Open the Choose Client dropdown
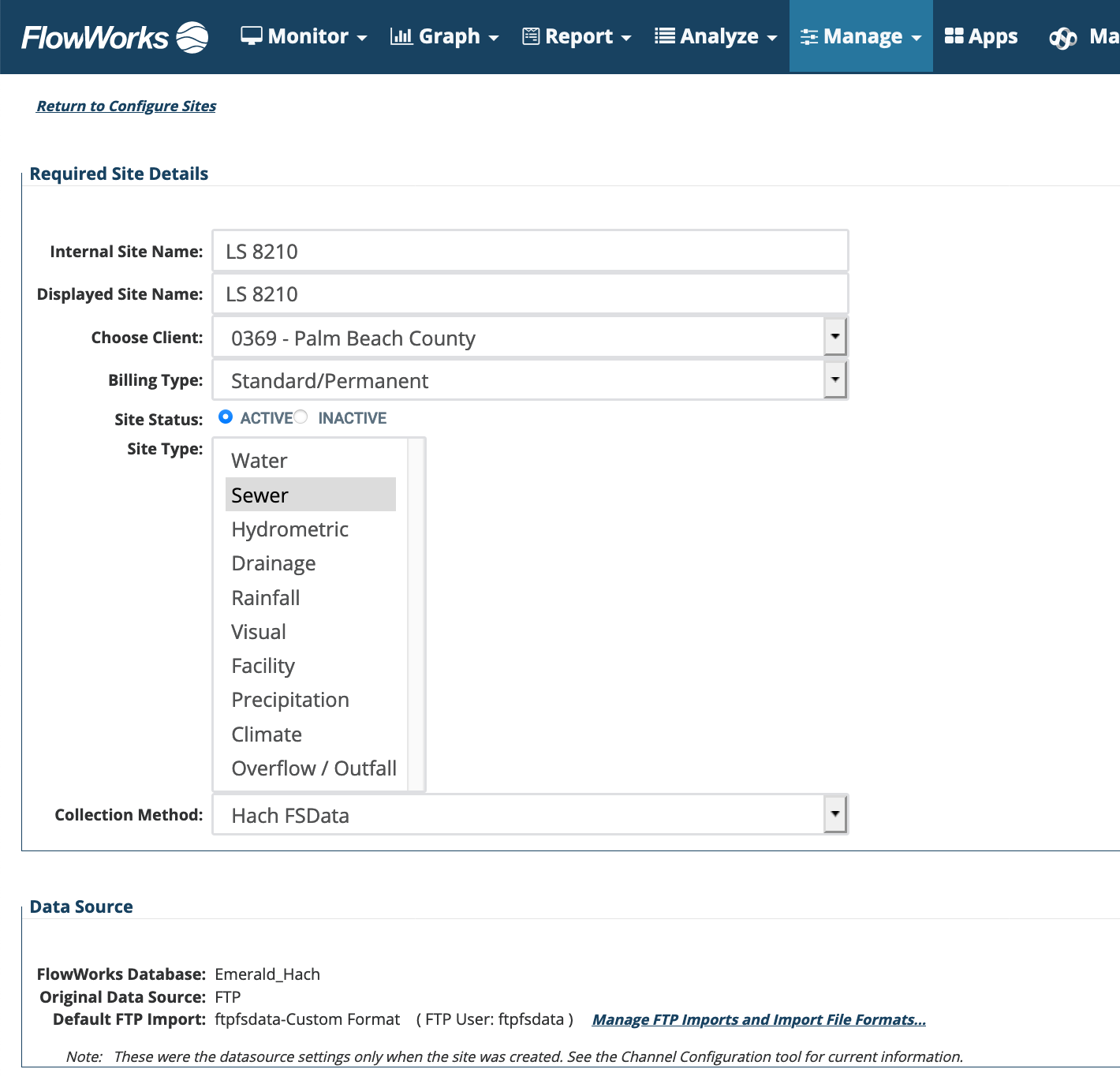The image size is (1120, 1084). pos(530,338)
